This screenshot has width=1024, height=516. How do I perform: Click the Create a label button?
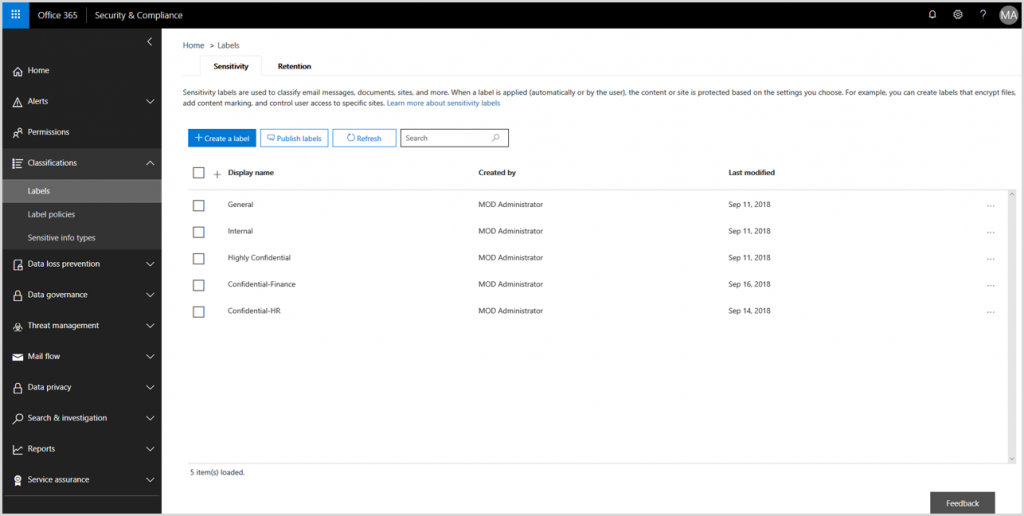coord(222,138)
